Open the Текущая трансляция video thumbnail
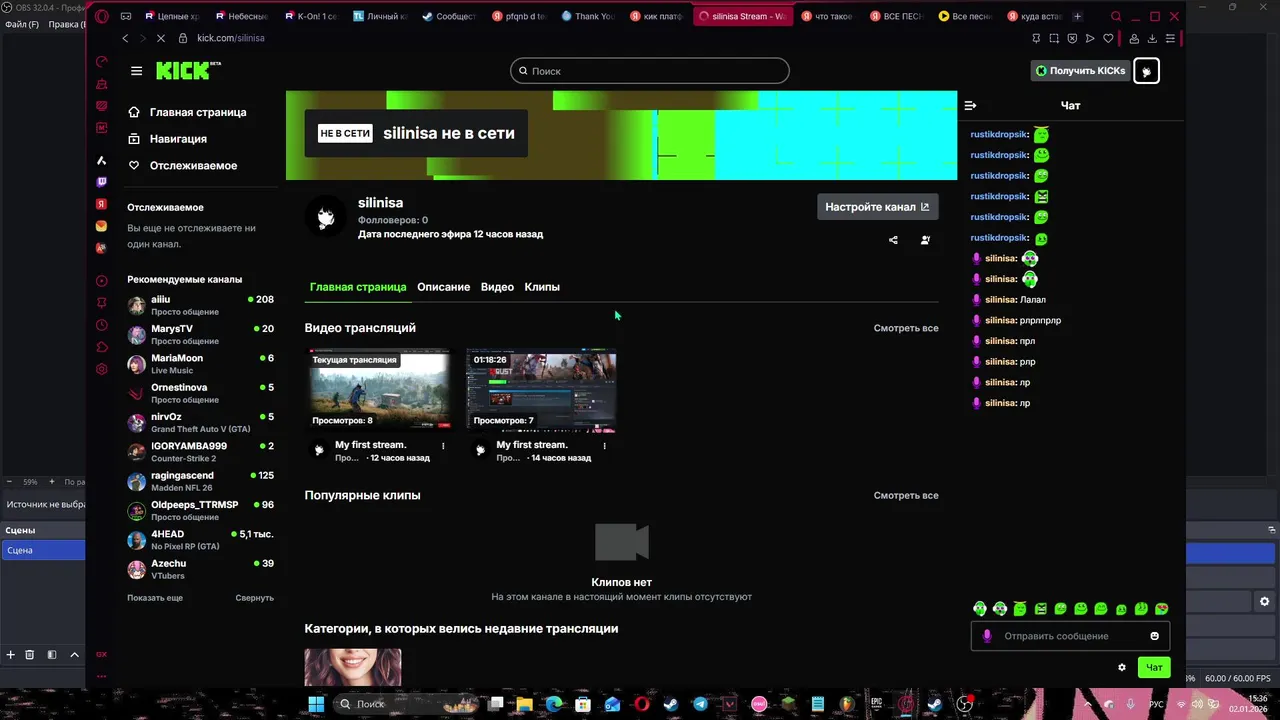Screen dimensions: 1280x720 point(379,390)
